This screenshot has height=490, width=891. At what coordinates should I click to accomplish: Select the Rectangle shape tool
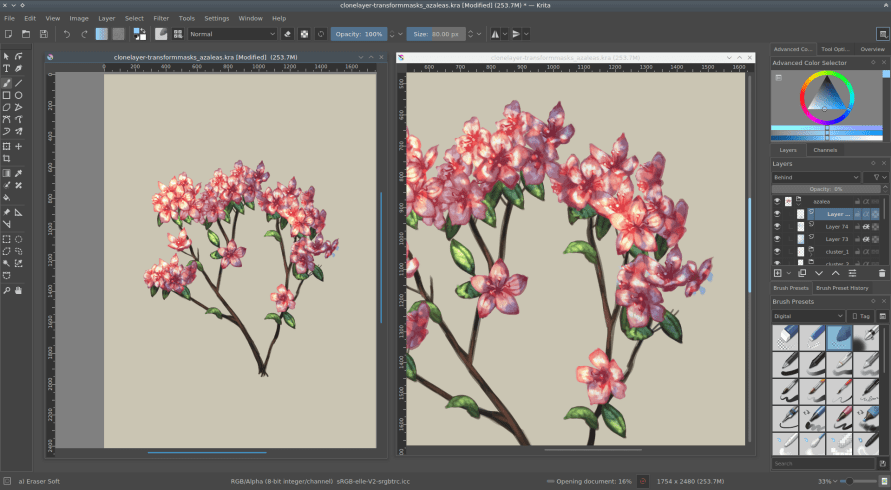(x=6, y=95)
